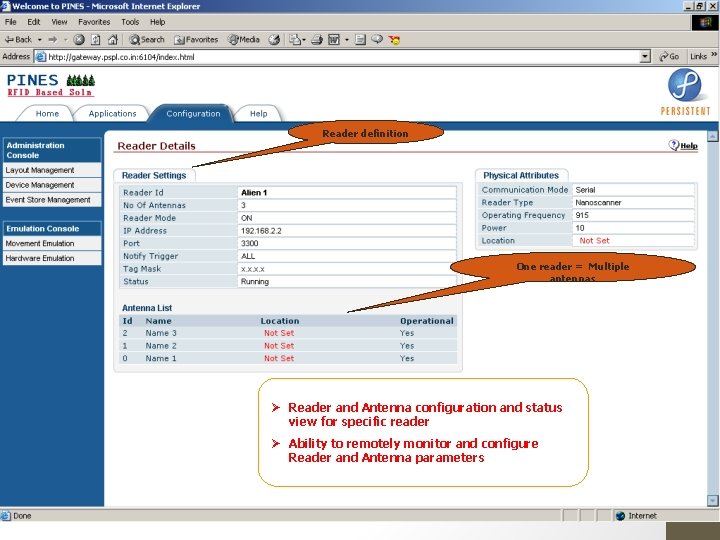This screenshot has width=720, height=540.
Task: Open Device Management in sidebar
Action: (52, 185)
